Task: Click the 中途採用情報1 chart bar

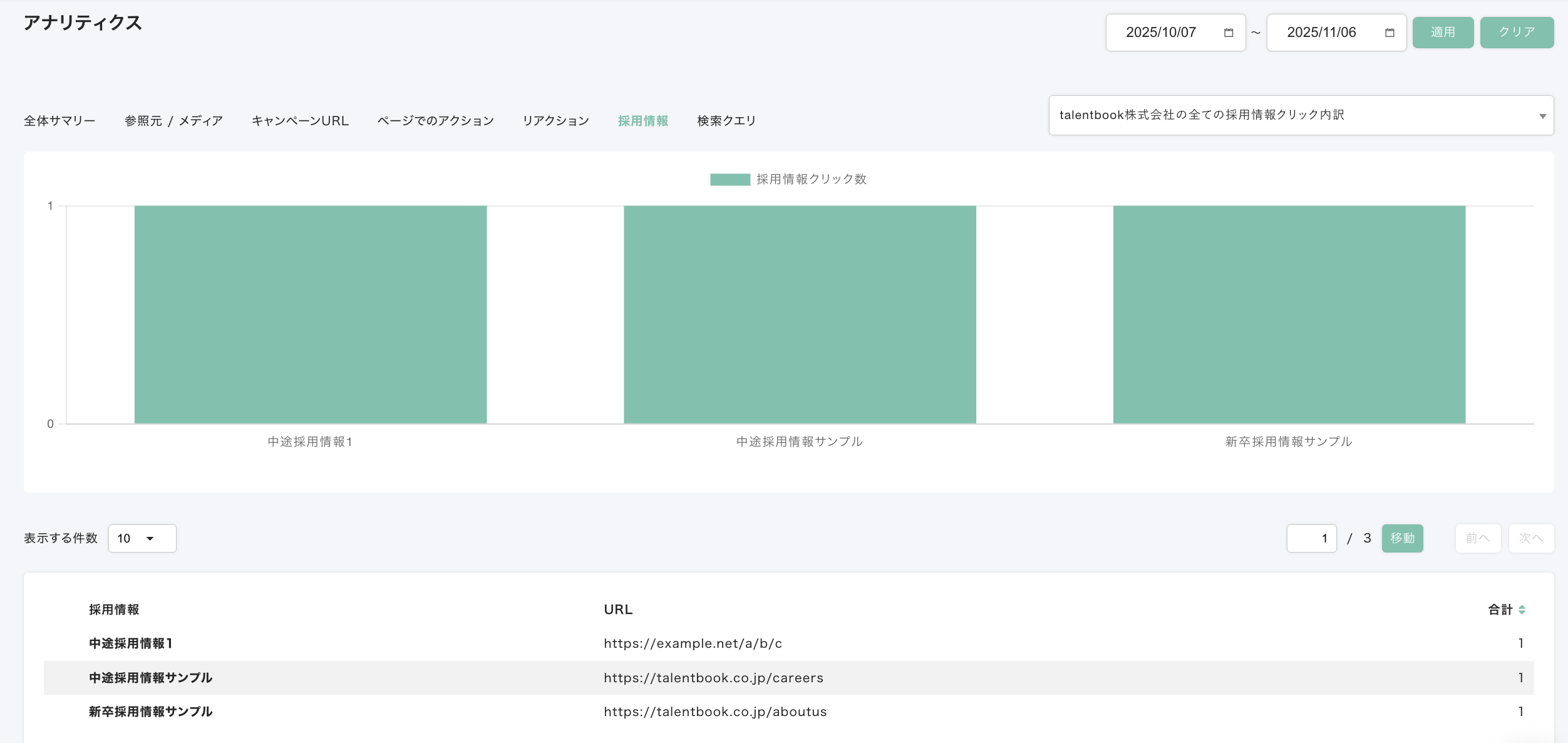Action: [x=311, y=314]
